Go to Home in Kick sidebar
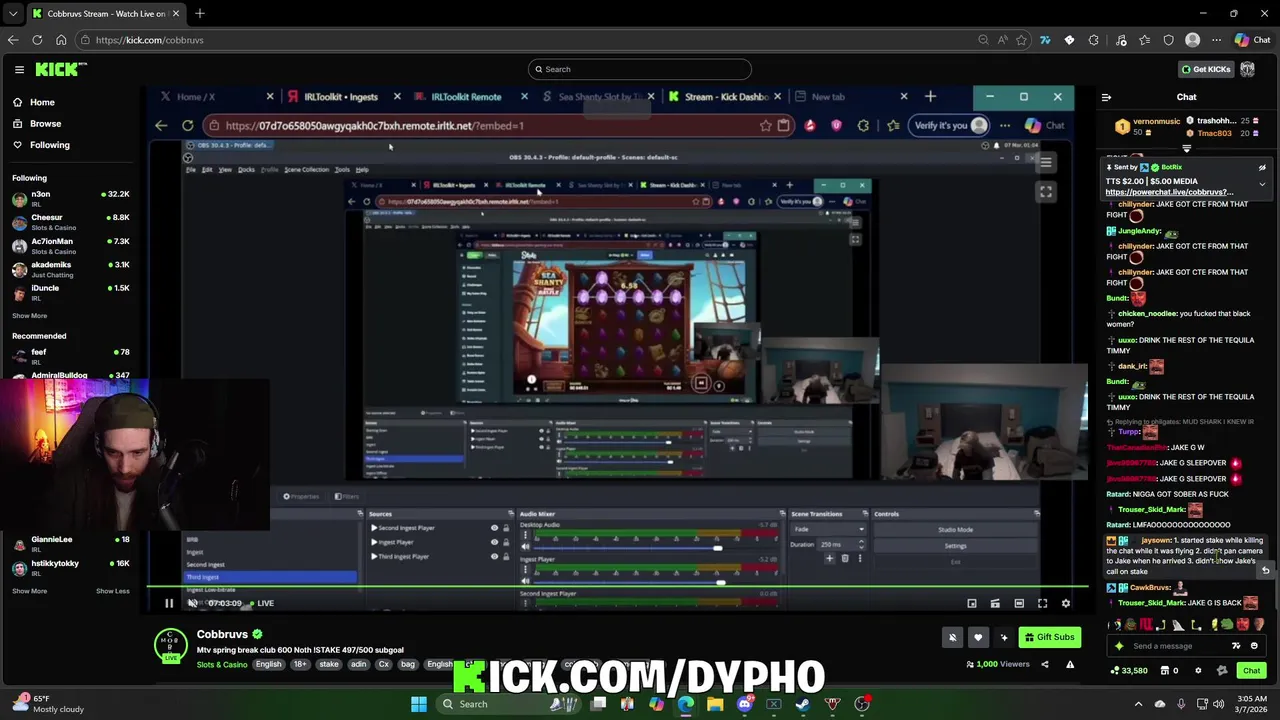The width and height of the screenshot is (1280, 720). (x=42, y=102)
